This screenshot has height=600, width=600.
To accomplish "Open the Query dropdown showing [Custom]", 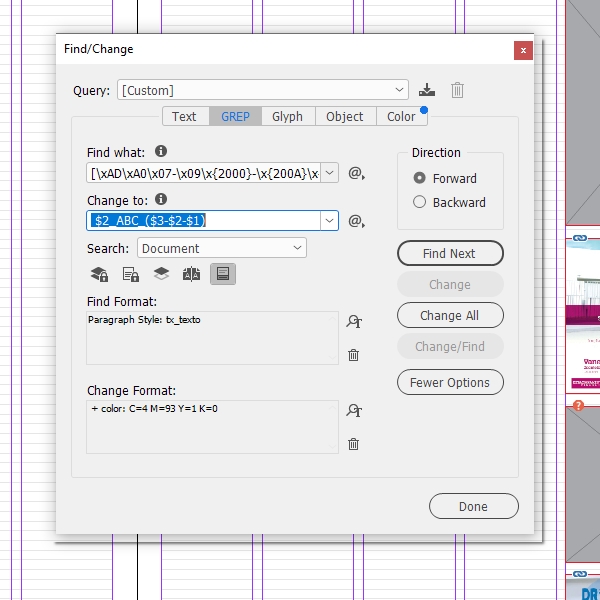I will (x=263, y=90).
